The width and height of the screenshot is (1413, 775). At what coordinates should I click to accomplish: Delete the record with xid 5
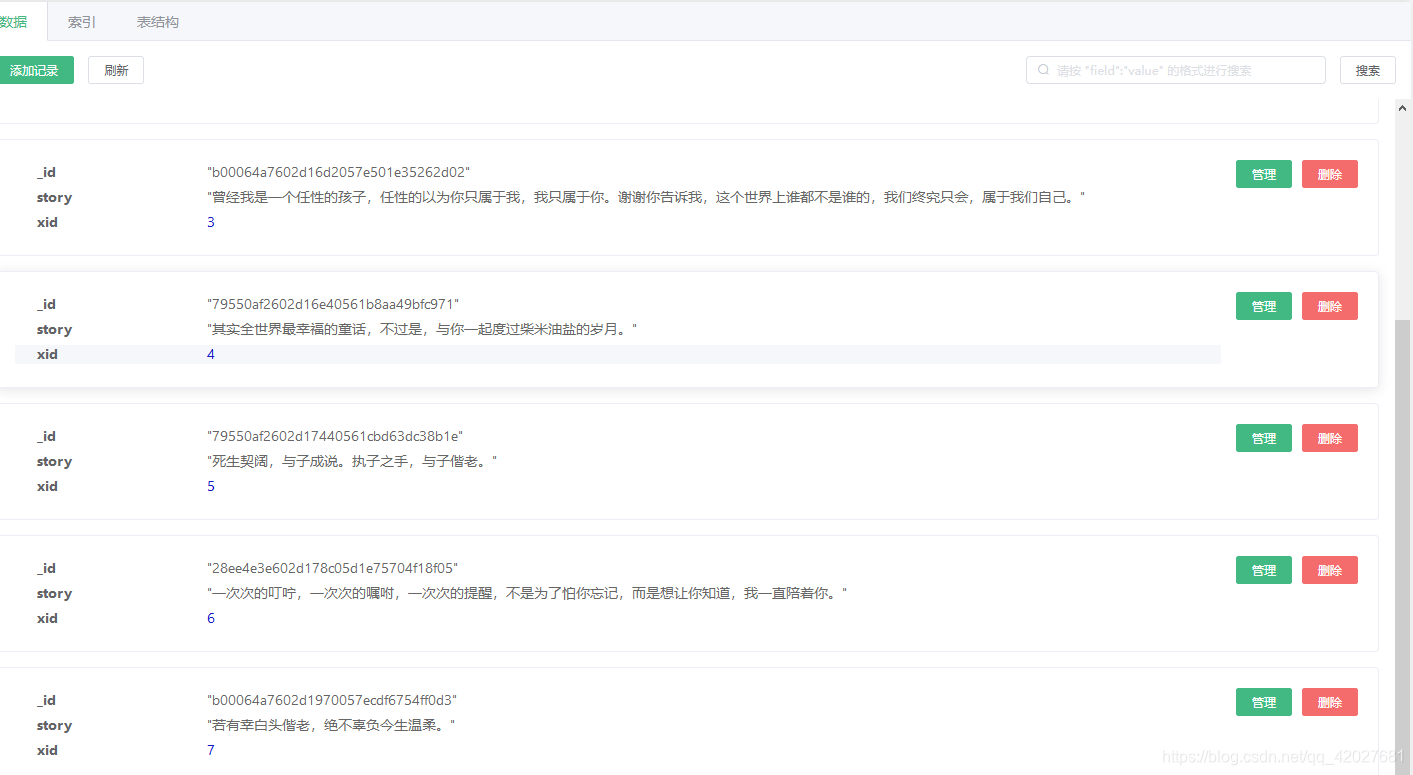coord(1330,438)
